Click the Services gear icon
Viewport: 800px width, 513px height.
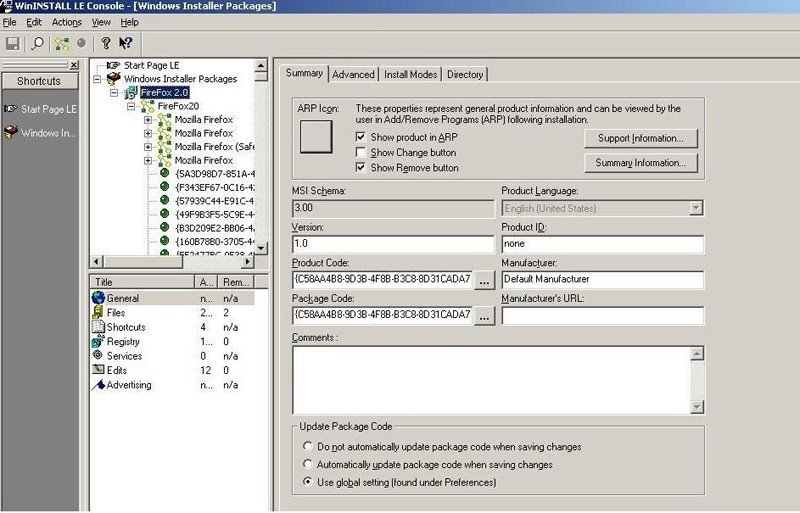tap(98, 355)
